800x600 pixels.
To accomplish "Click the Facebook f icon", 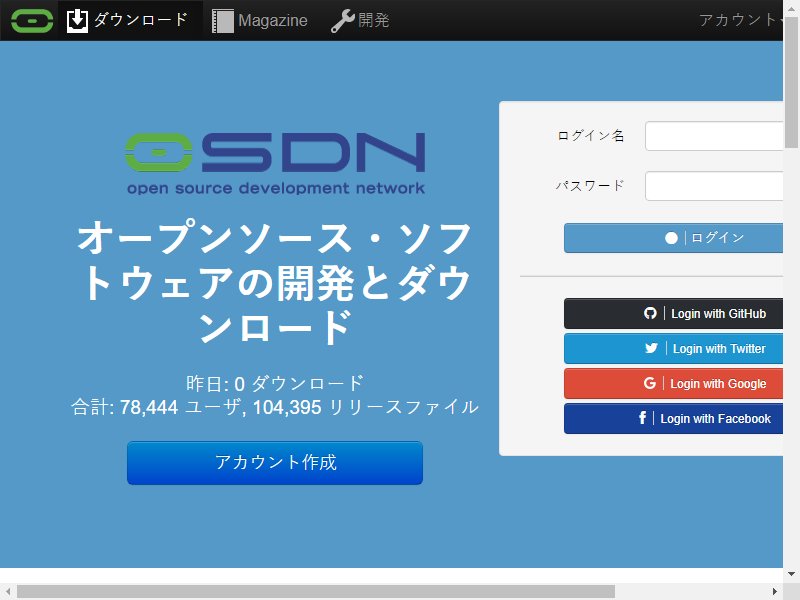I will [x=642, y=418].
